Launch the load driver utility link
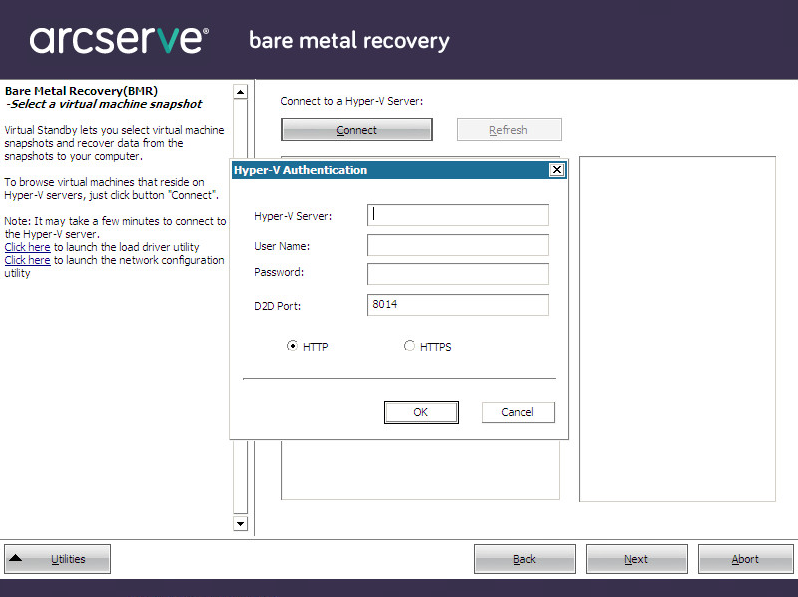 coord(27,247)
